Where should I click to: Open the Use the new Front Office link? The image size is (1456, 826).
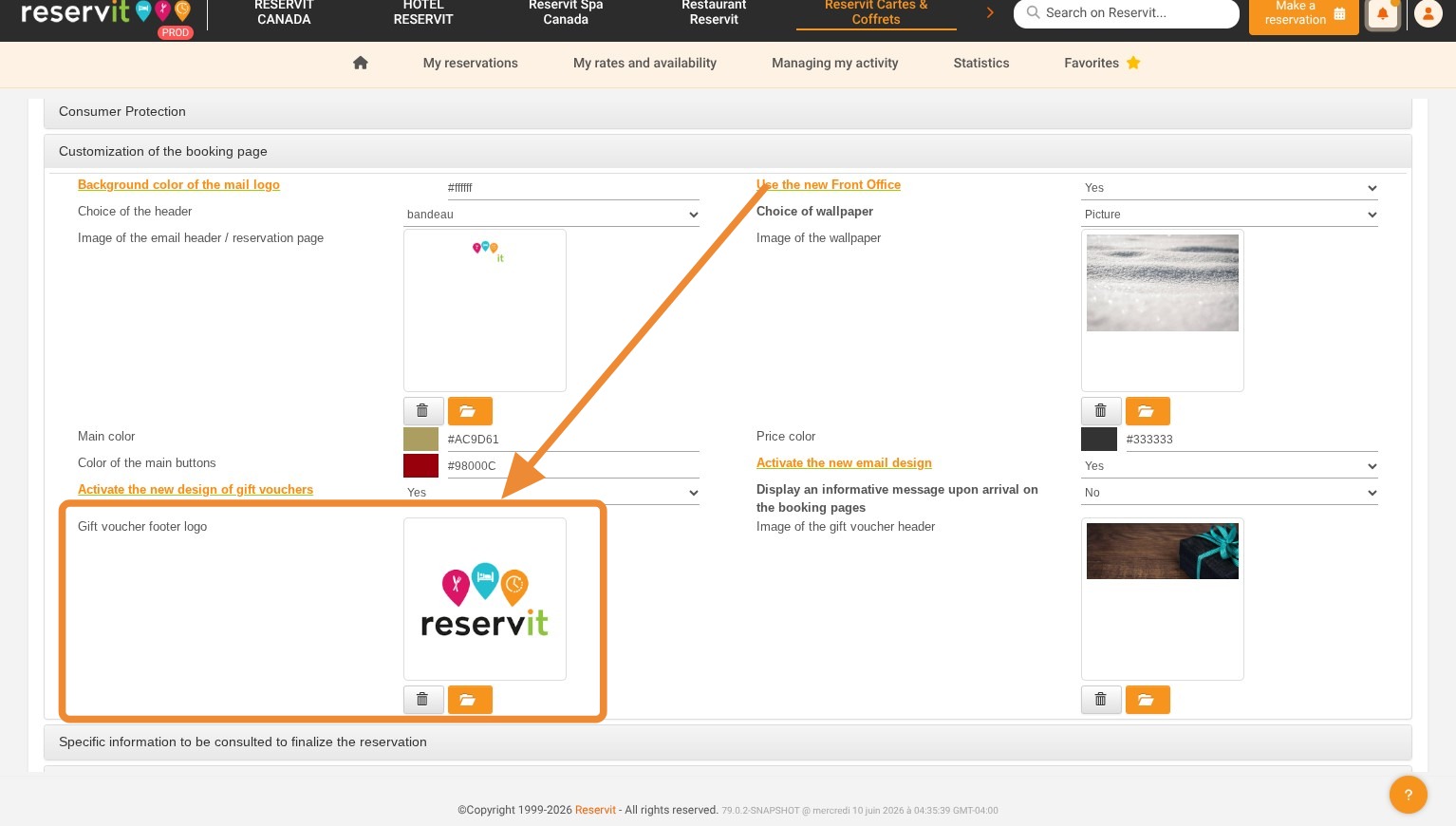point(829,184)
